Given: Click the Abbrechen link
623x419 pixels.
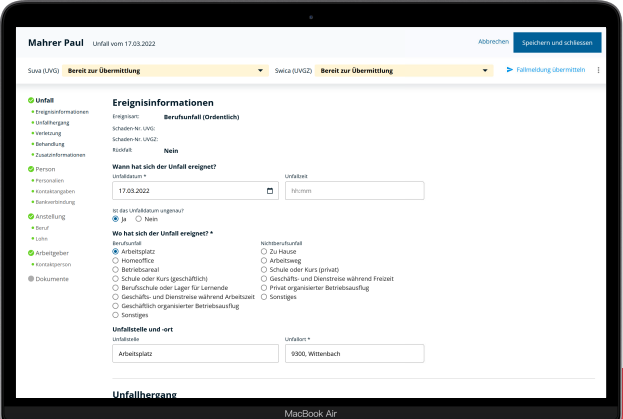Looking at the screenshot, I should click(x=493, y=43).
